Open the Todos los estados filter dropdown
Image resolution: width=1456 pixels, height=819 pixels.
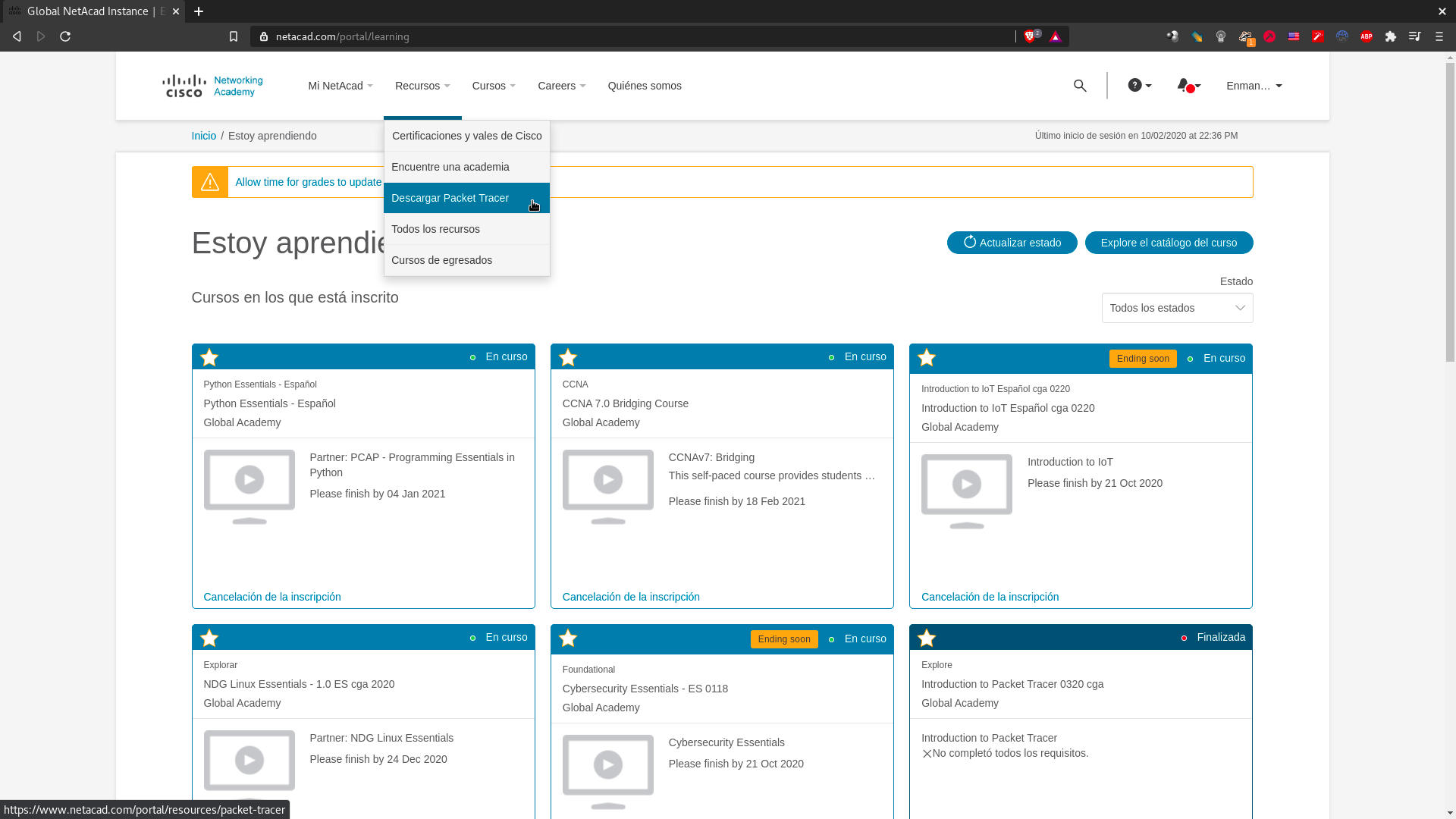[1177, 308]
